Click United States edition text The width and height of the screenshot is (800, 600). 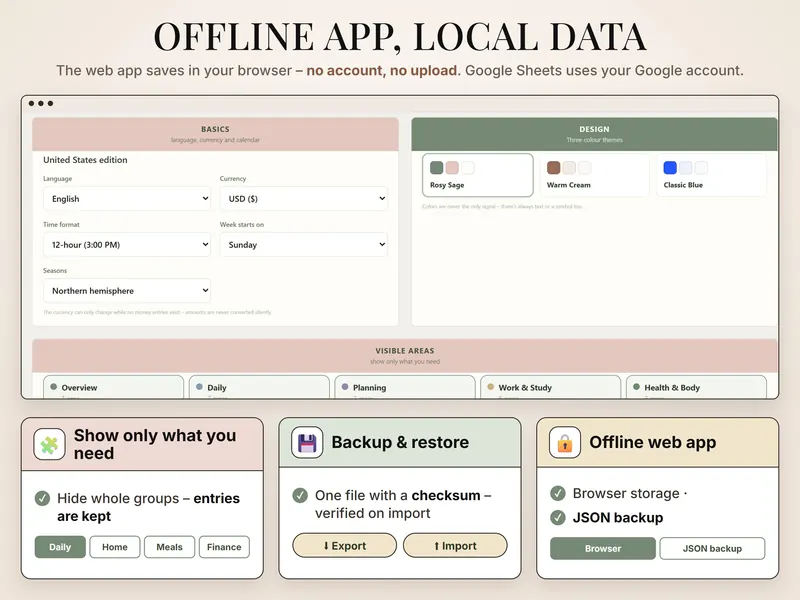[x=85, y=160]
